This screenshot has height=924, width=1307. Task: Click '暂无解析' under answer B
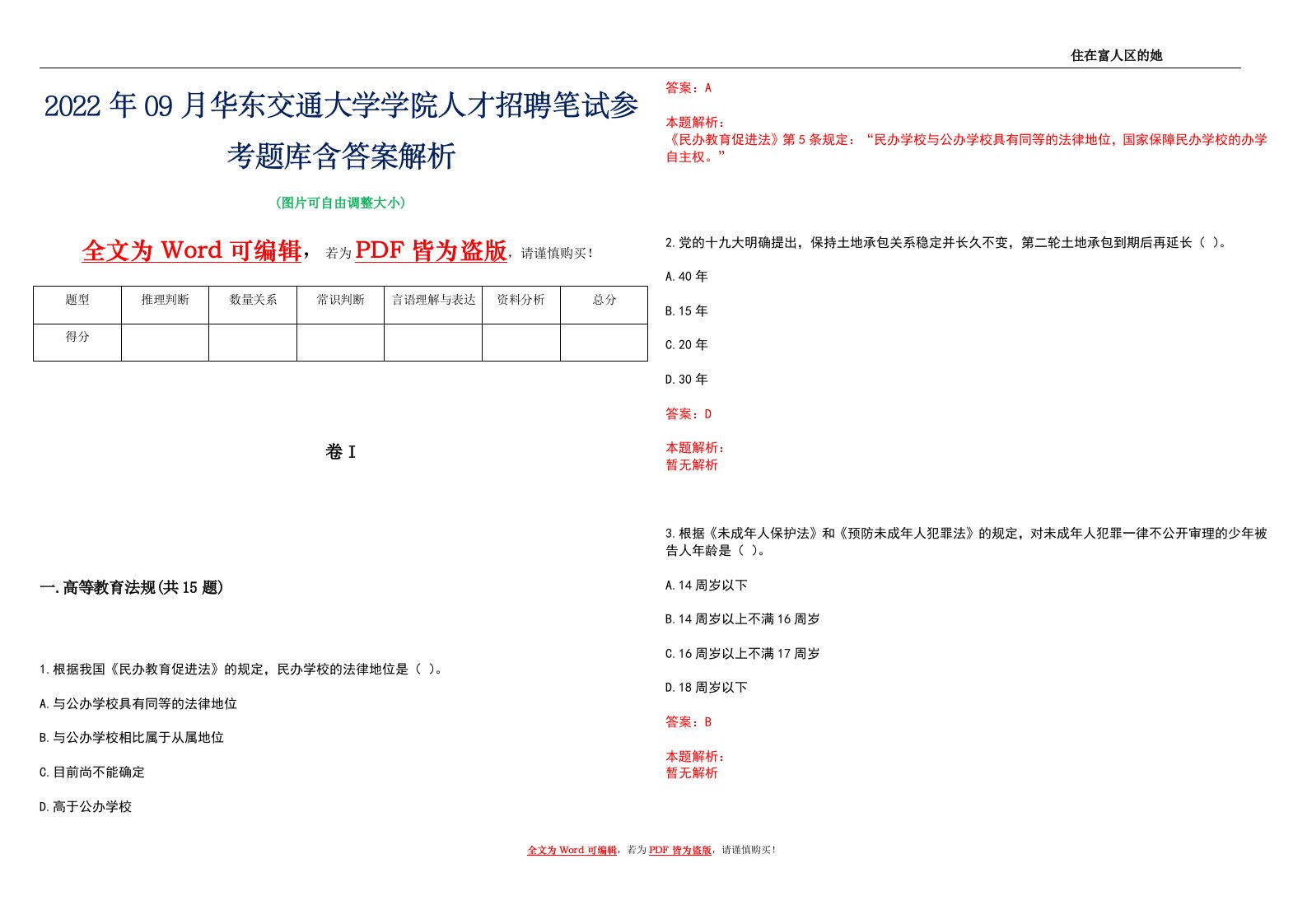point(692,773)
